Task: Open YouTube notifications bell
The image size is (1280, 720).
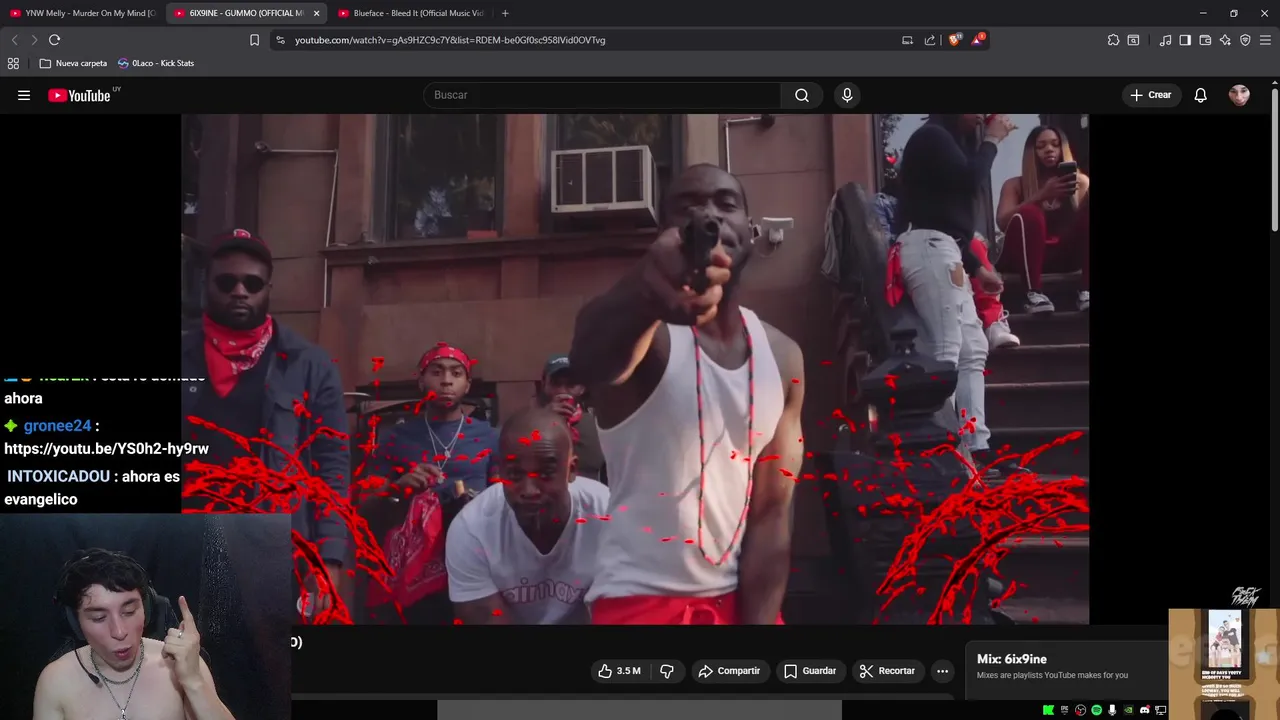Action: point(1200,95)
